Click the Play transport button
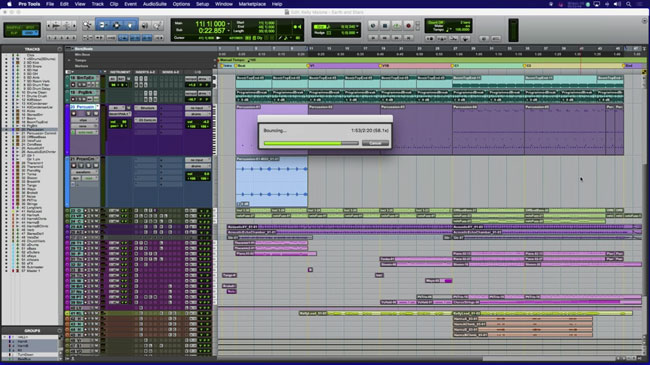650x365 pixels. point(396,26)
